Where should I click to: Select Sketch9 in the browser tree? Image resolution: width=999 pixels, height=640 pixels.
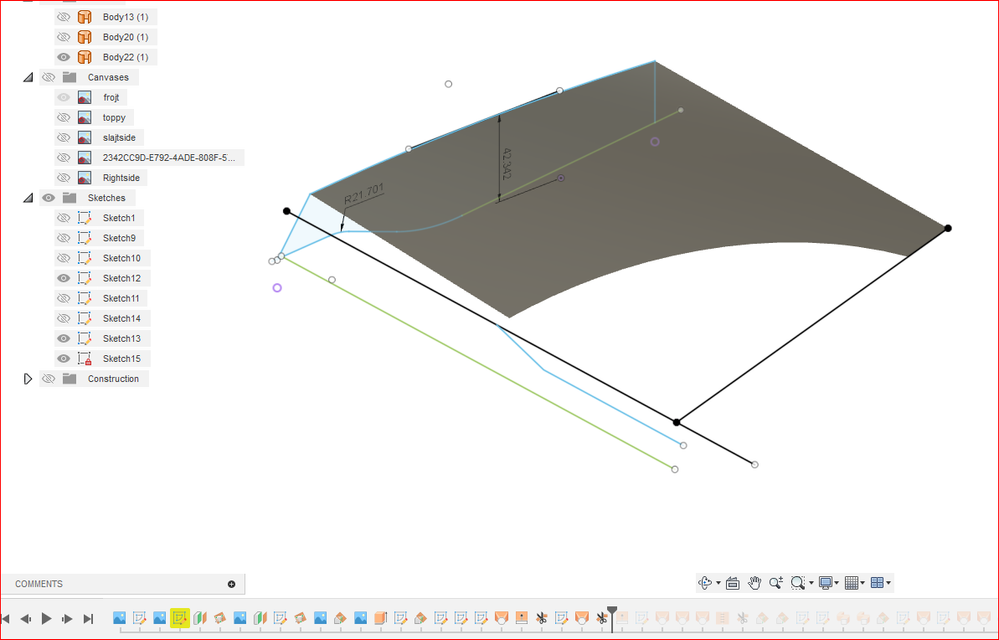coord(119,238)
